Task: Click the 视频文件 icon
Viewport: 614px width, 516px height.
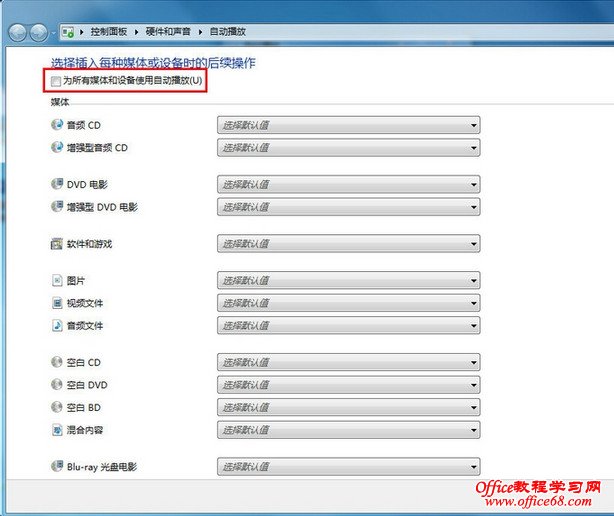Action: [57, 303]
